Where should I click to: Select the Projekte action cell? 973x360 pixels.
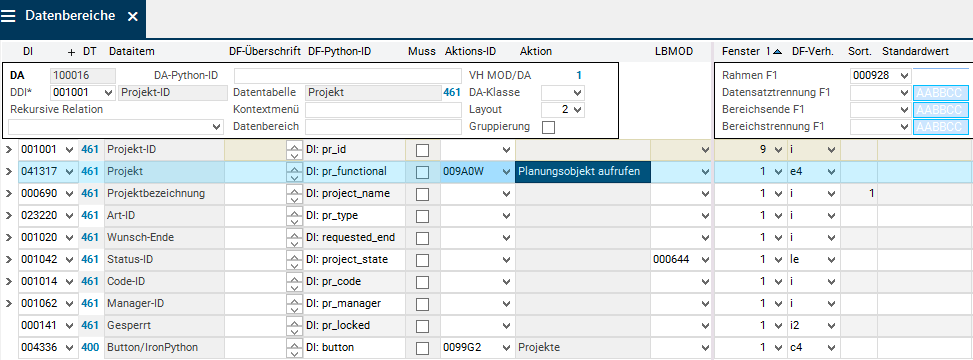[583, 348]
